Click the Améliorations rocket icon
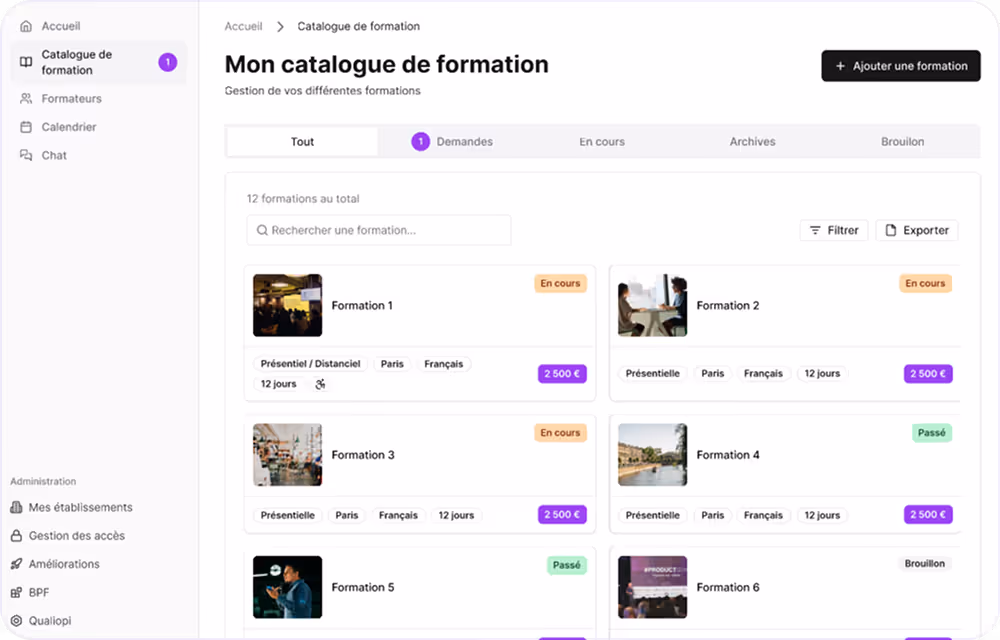 click(x=17, y=564)
